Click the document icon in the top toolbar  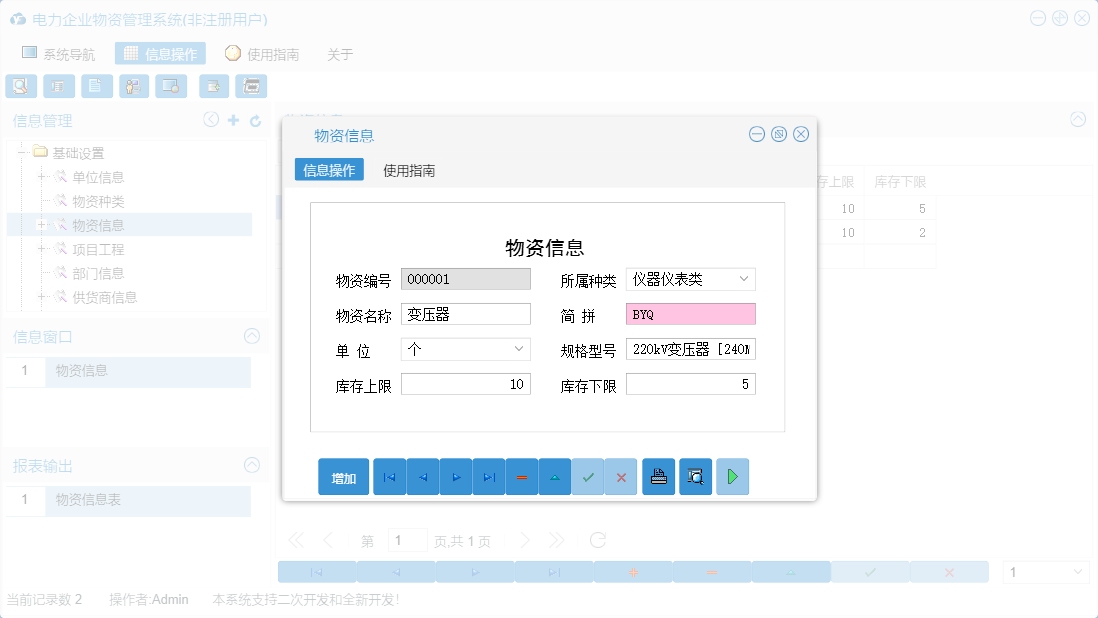(96, 86)
